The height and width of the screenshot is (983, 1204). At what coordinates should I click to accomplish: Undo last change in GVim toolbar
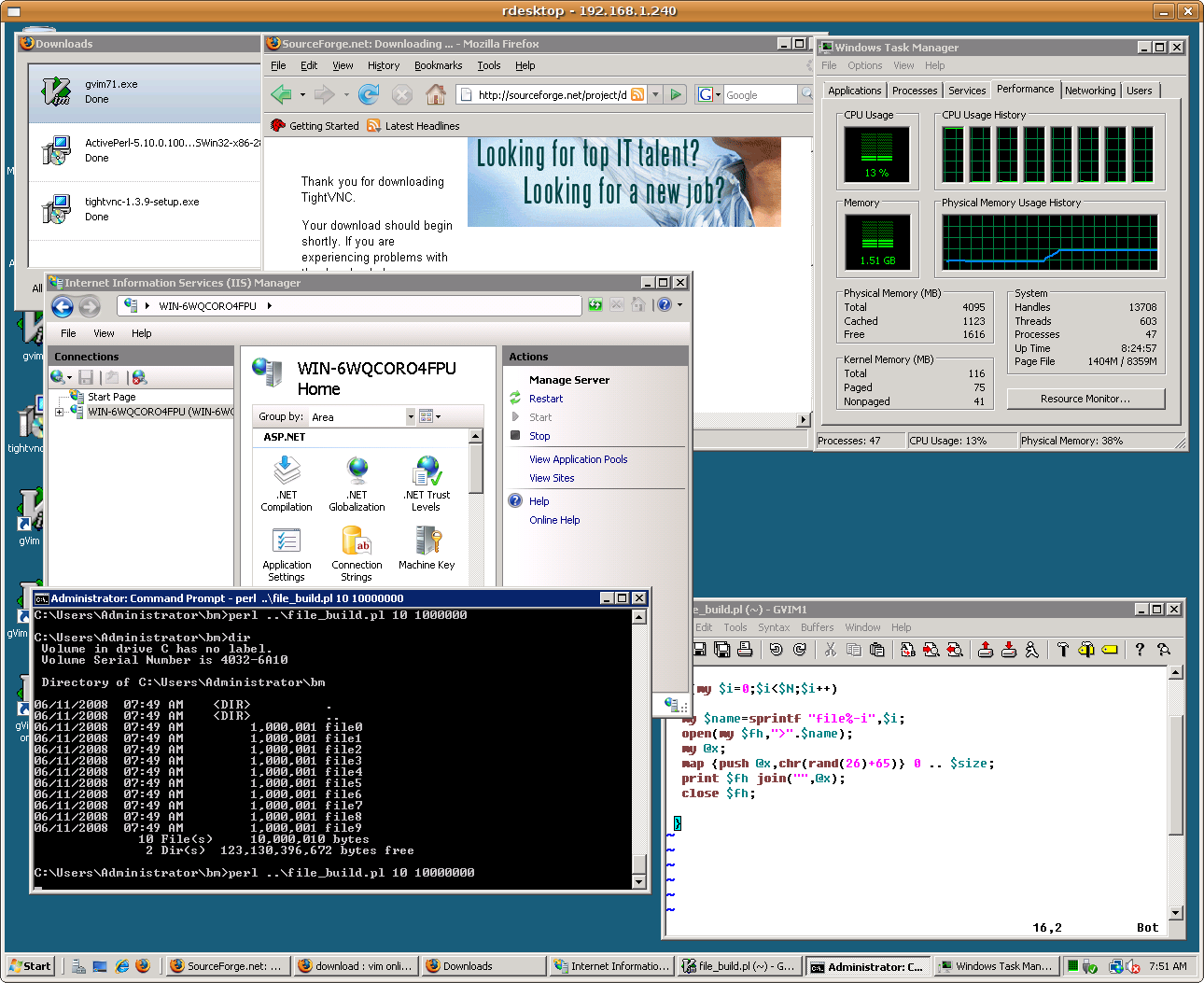coord(776,650)
